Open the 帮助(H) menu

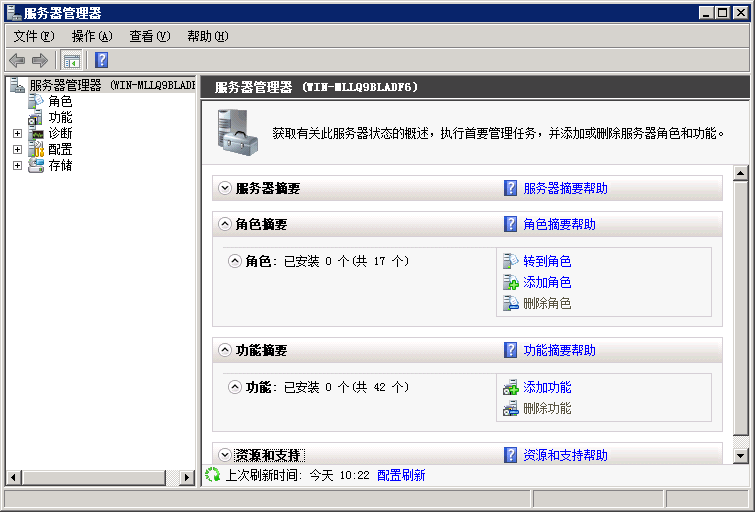[208, 36]
